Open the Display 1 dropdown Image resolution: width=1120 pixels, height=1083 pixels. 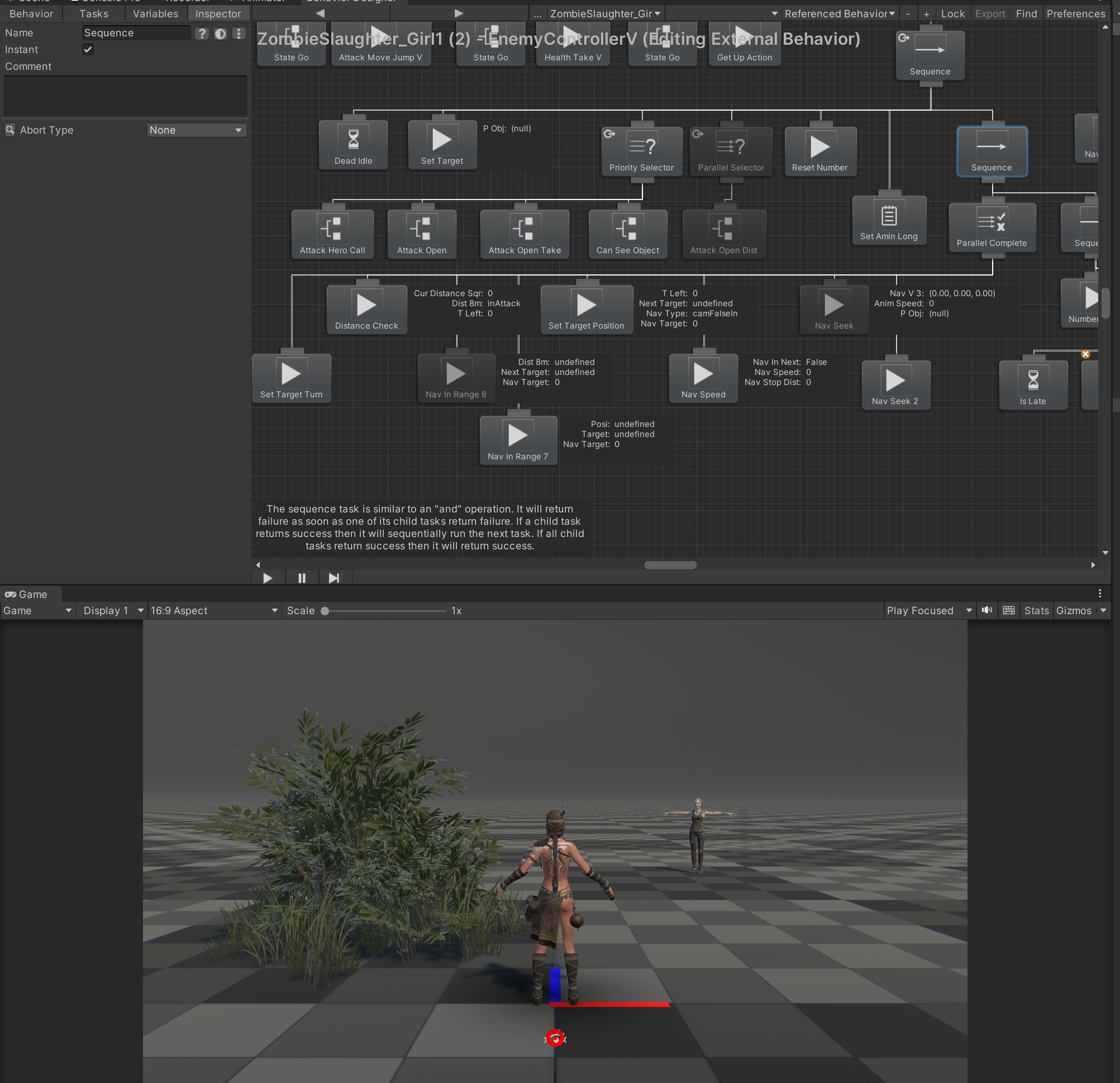[x=113, y=610]
